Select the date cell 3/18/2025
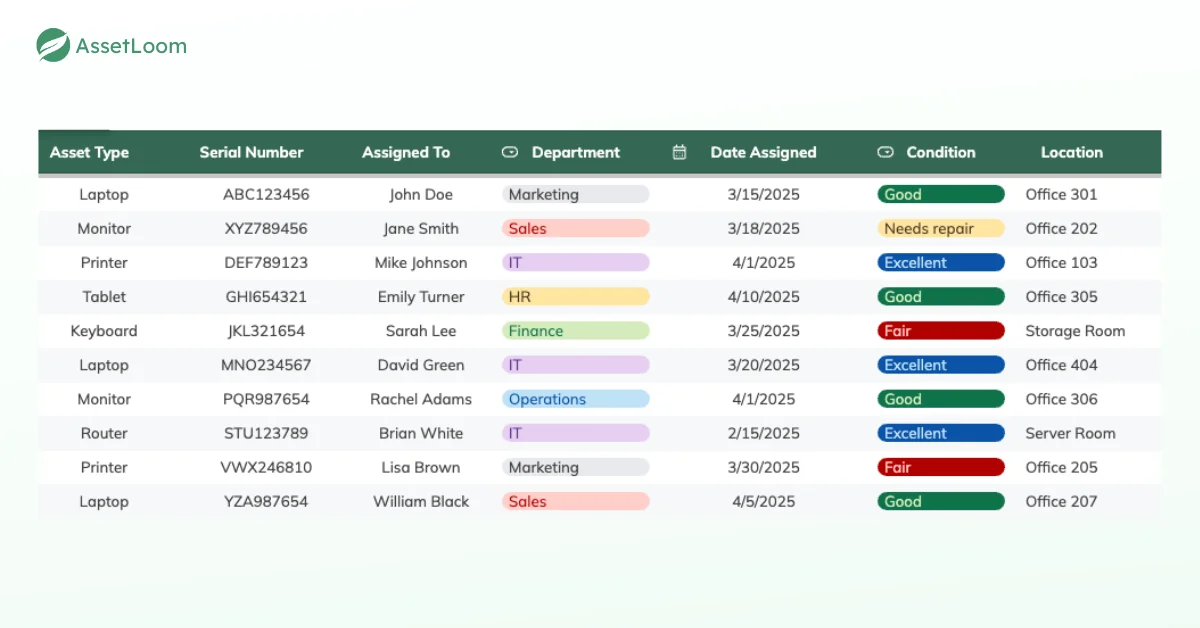The width and height of the screenshot is (1200, 628). pos(764,229)
